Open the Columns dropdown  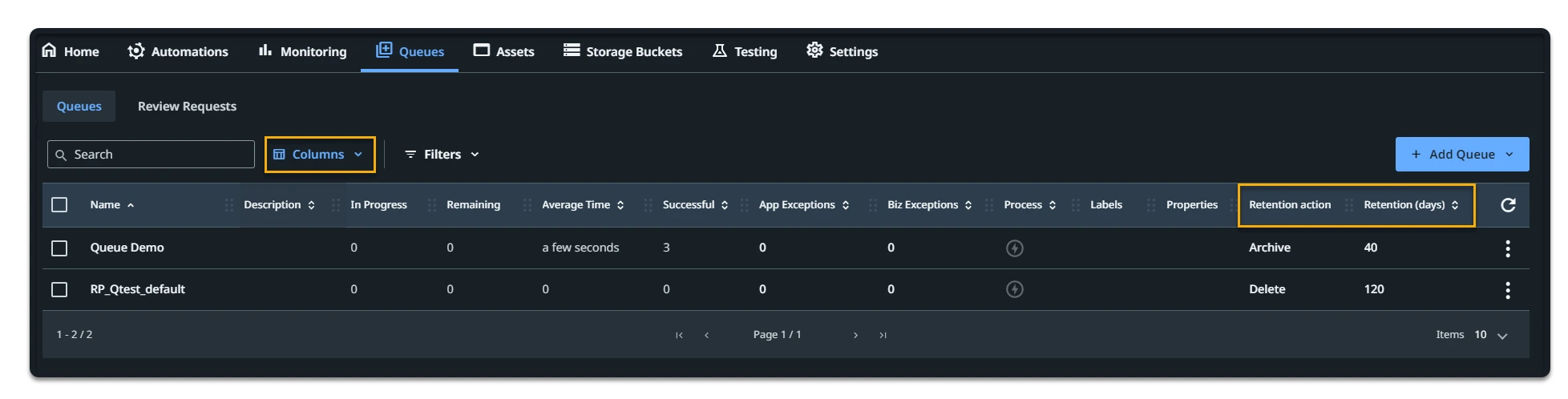(x=319, y=155)
